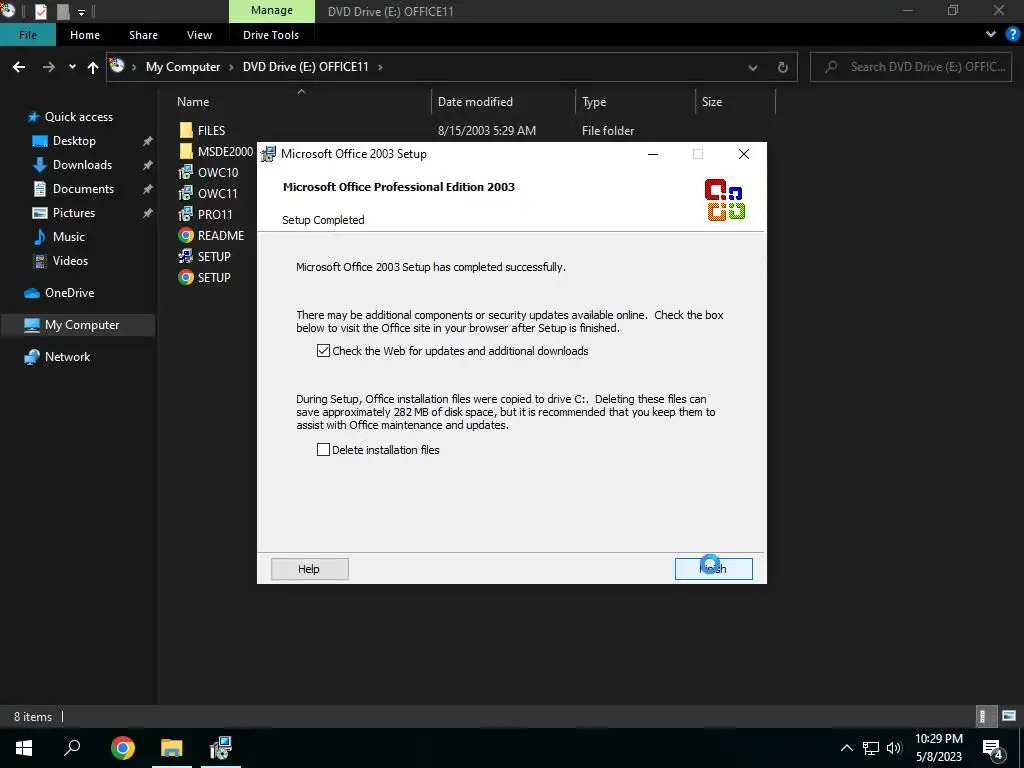The width and height of the screenshot is (1024, 768).
Task: Open the File menu in Explorer
Action: 27,35
